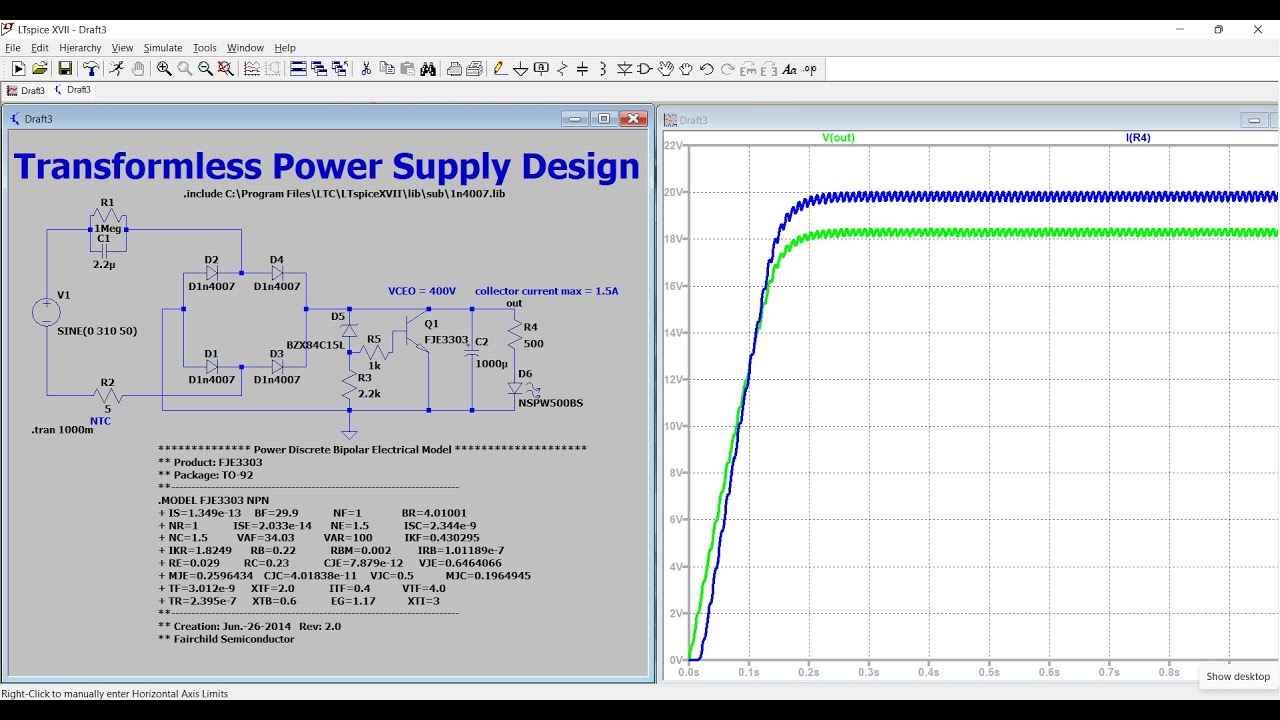Select the Text Aa tool
The height and width of the screenshot is (720, 1280).
pos(790,69)
